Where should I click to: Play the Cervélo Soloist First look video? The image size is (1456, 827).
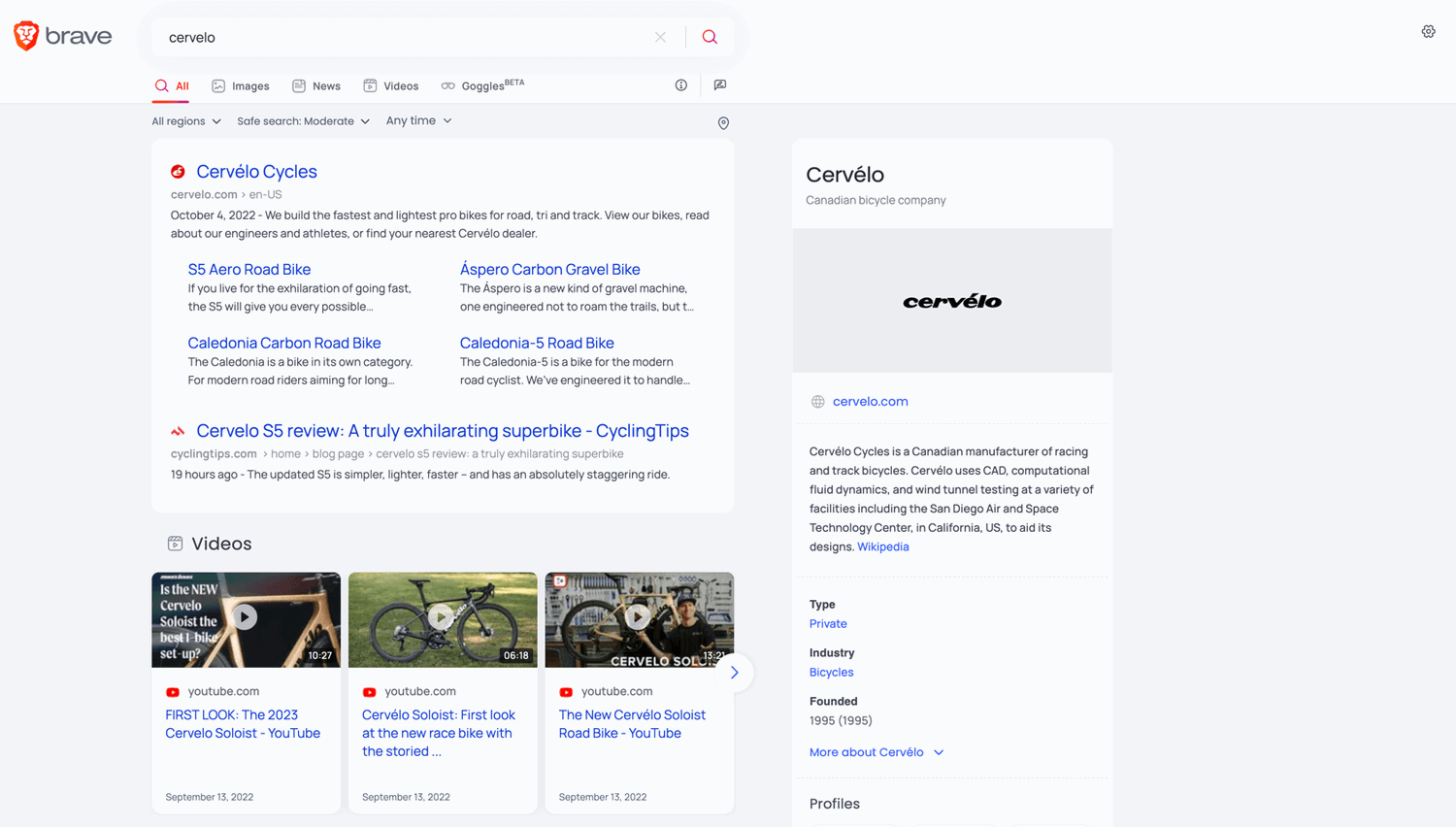(443, 617)
